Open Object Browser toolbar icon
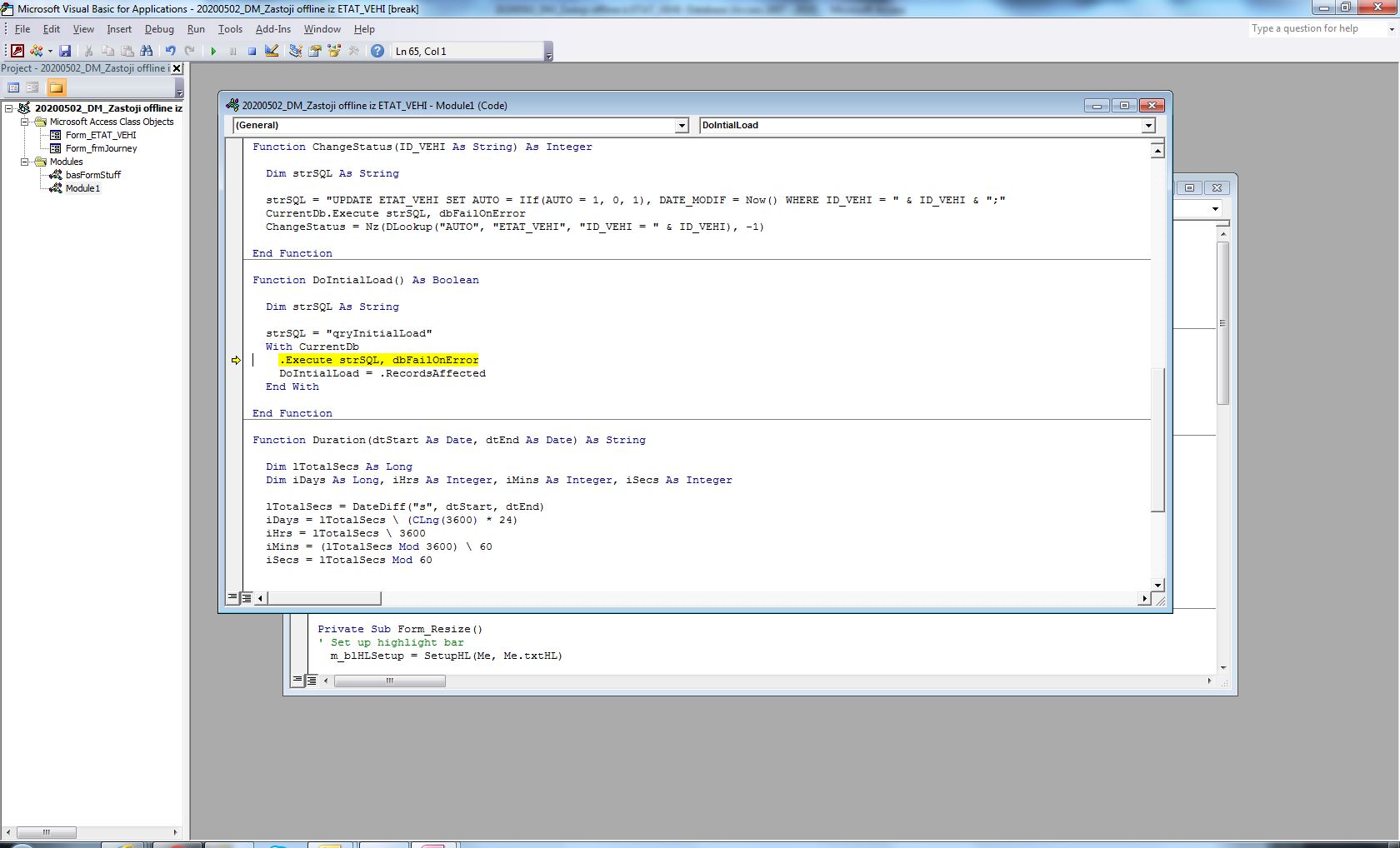Image resolution: width=1400 pixels, height=848 pixels. [334, 51]
